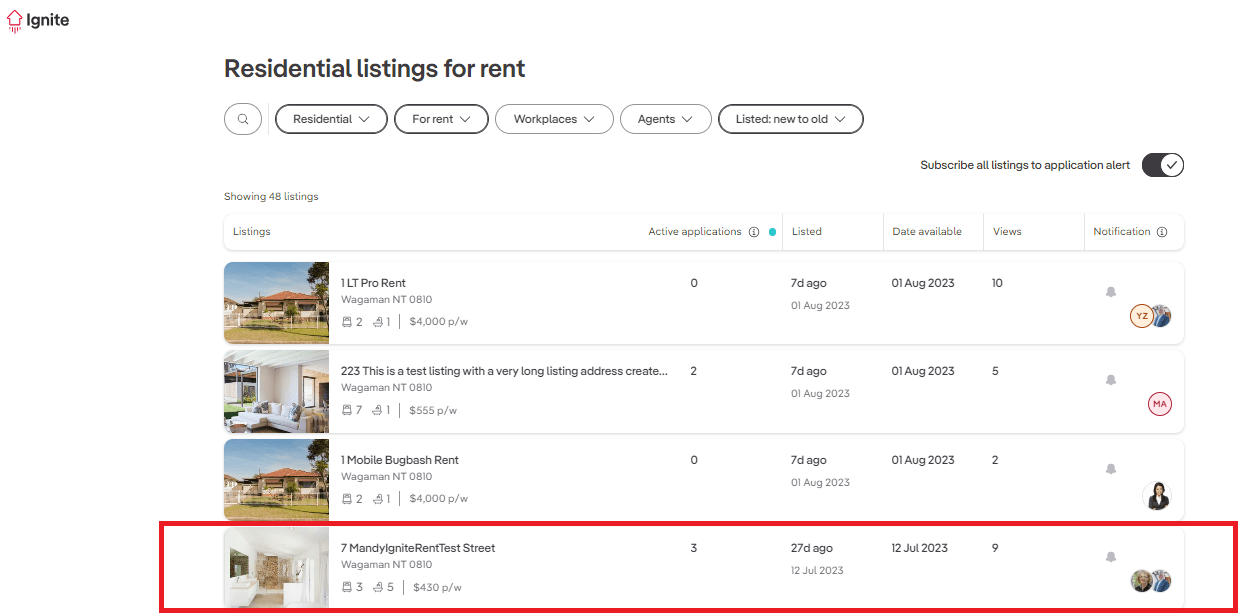This screenshot has height=616, width=1254.
Task: Open the Listed: new to old sort dropdown
Action: (x=790, y=119)
